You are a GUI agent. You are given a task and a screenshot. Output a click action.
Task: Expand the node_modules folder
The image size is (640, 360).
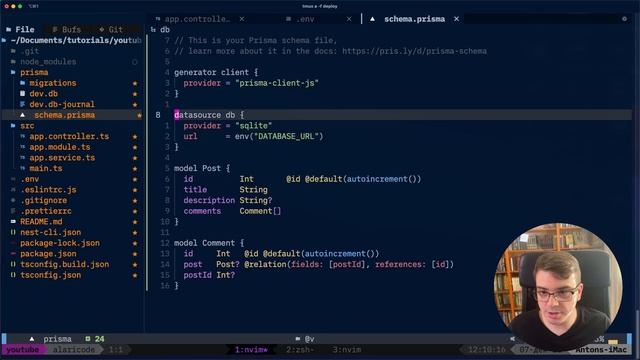(x=48, y=62)
